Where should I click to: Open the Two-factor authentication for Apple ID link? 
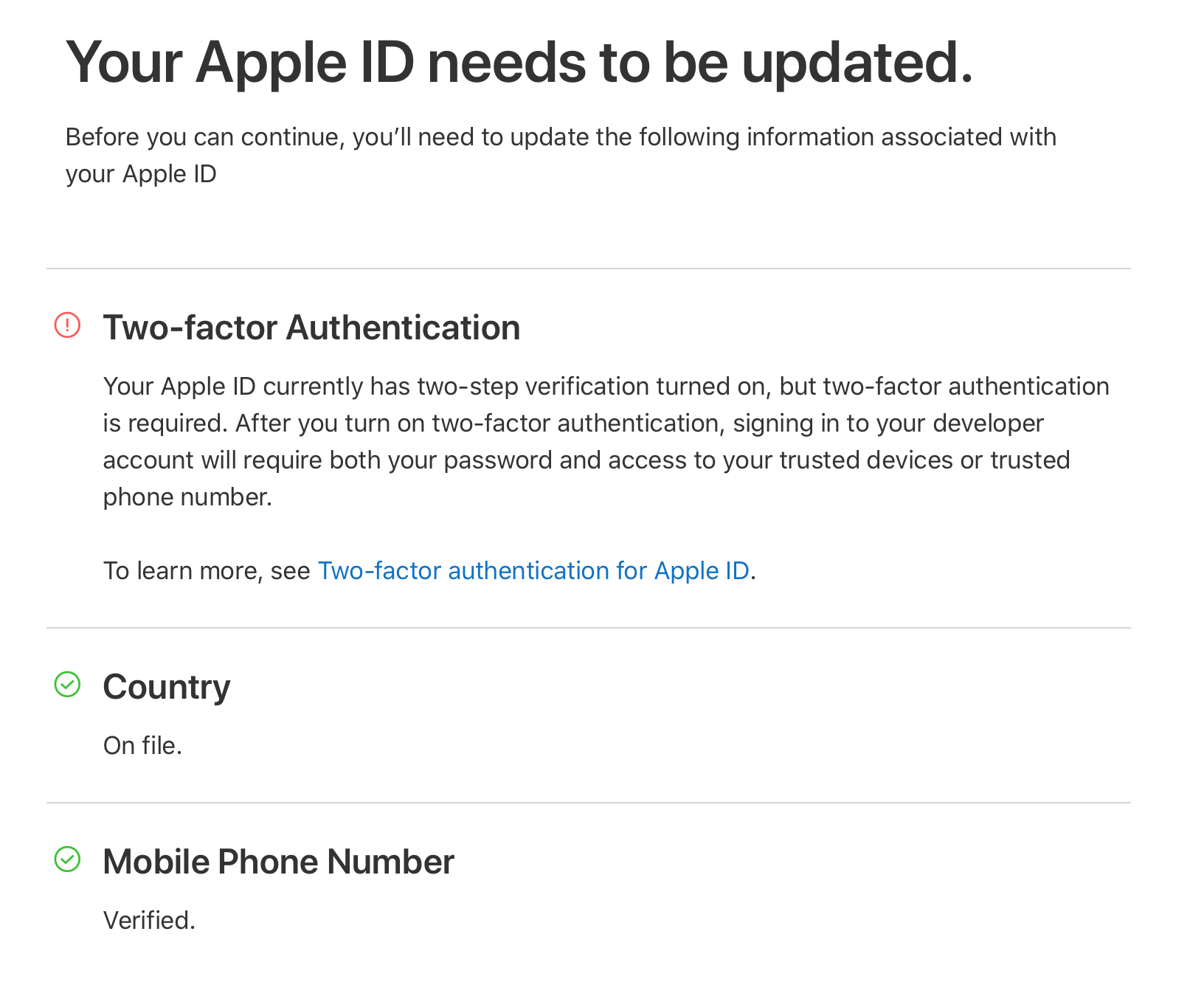(533, 571)
